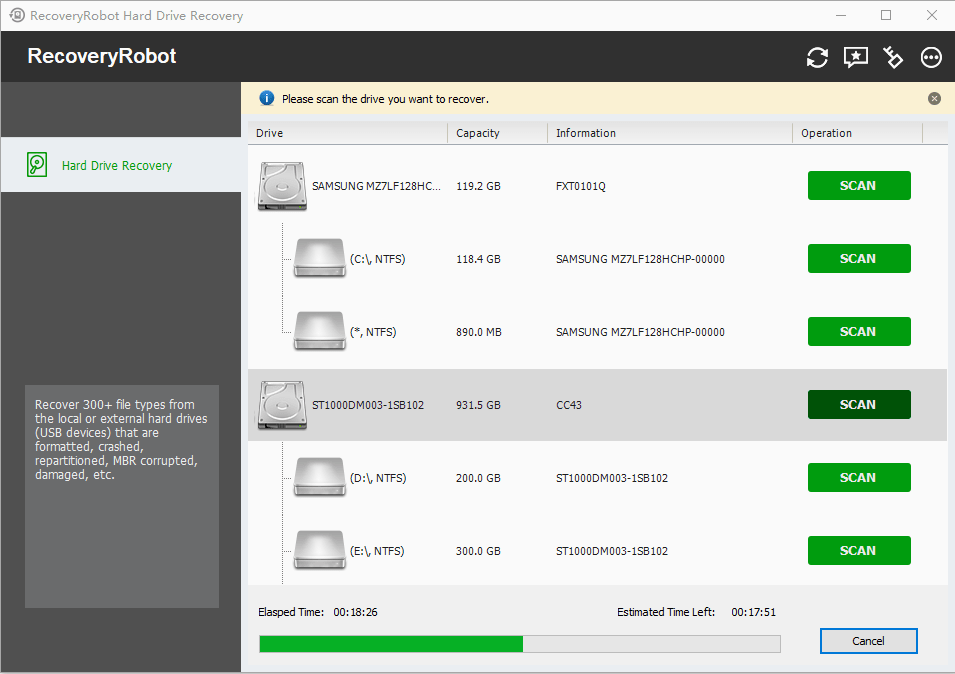This screenshot has height=674, width=955.
Task: Click the green scan progress bar
Action: pyautogui.click(x=520, y=644)
